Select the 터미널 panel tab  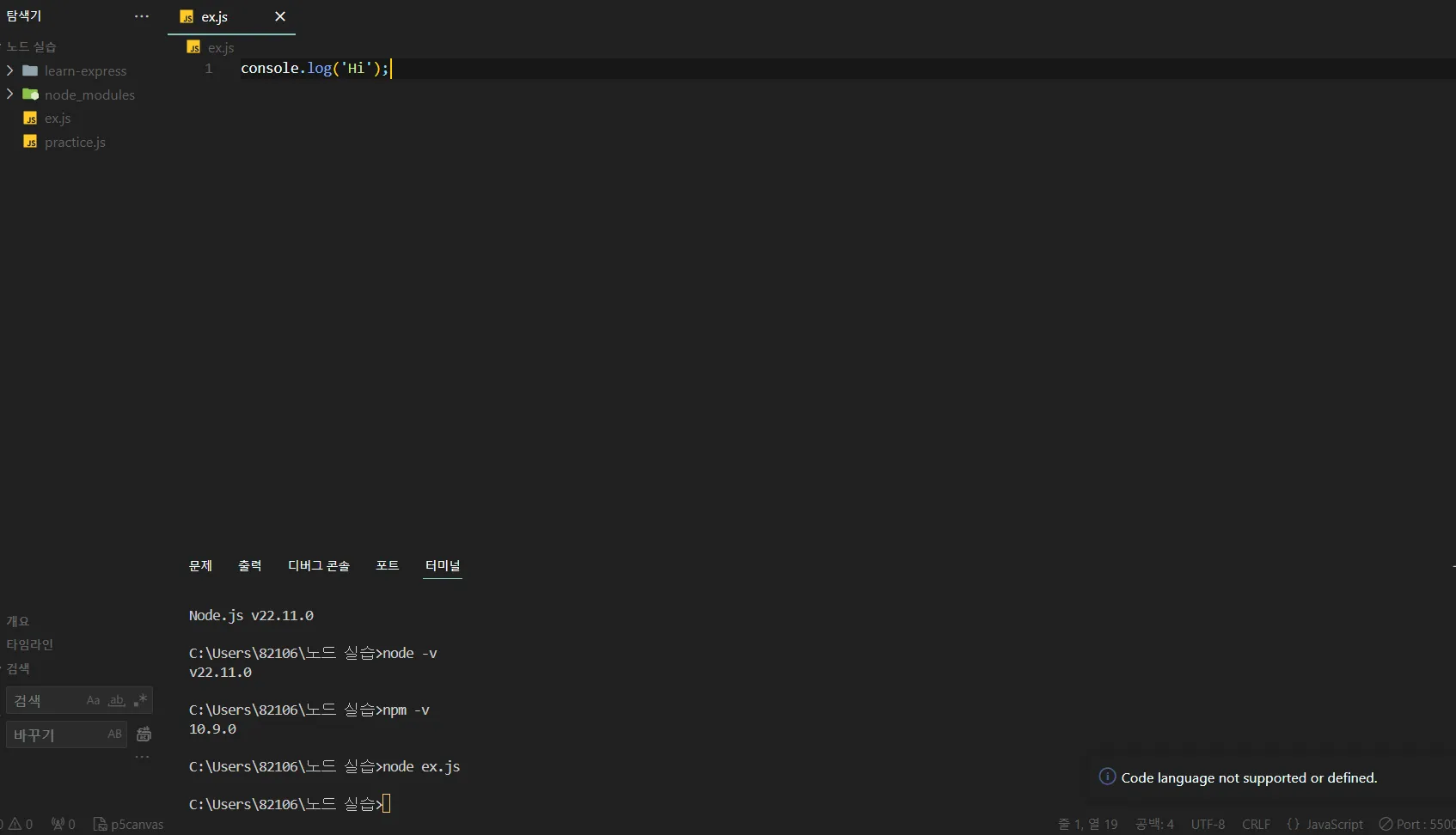pos(443,565)
